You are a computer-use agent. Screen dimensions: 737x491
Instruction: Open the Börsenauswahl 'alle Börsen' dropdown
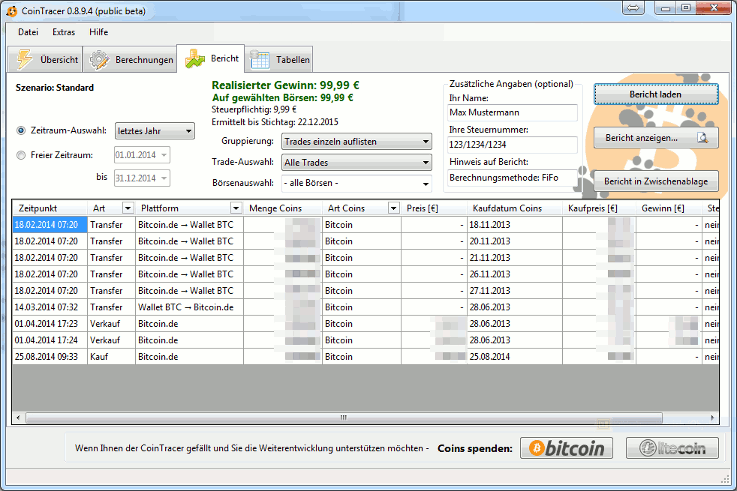point(356,183)
